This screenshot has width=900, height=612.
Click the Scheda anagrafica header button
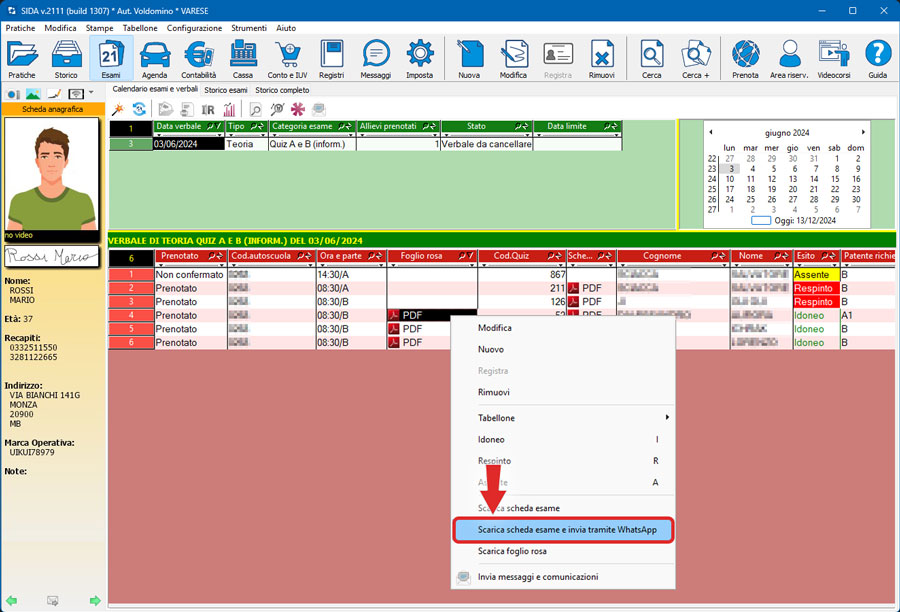[x=52, y=109]
